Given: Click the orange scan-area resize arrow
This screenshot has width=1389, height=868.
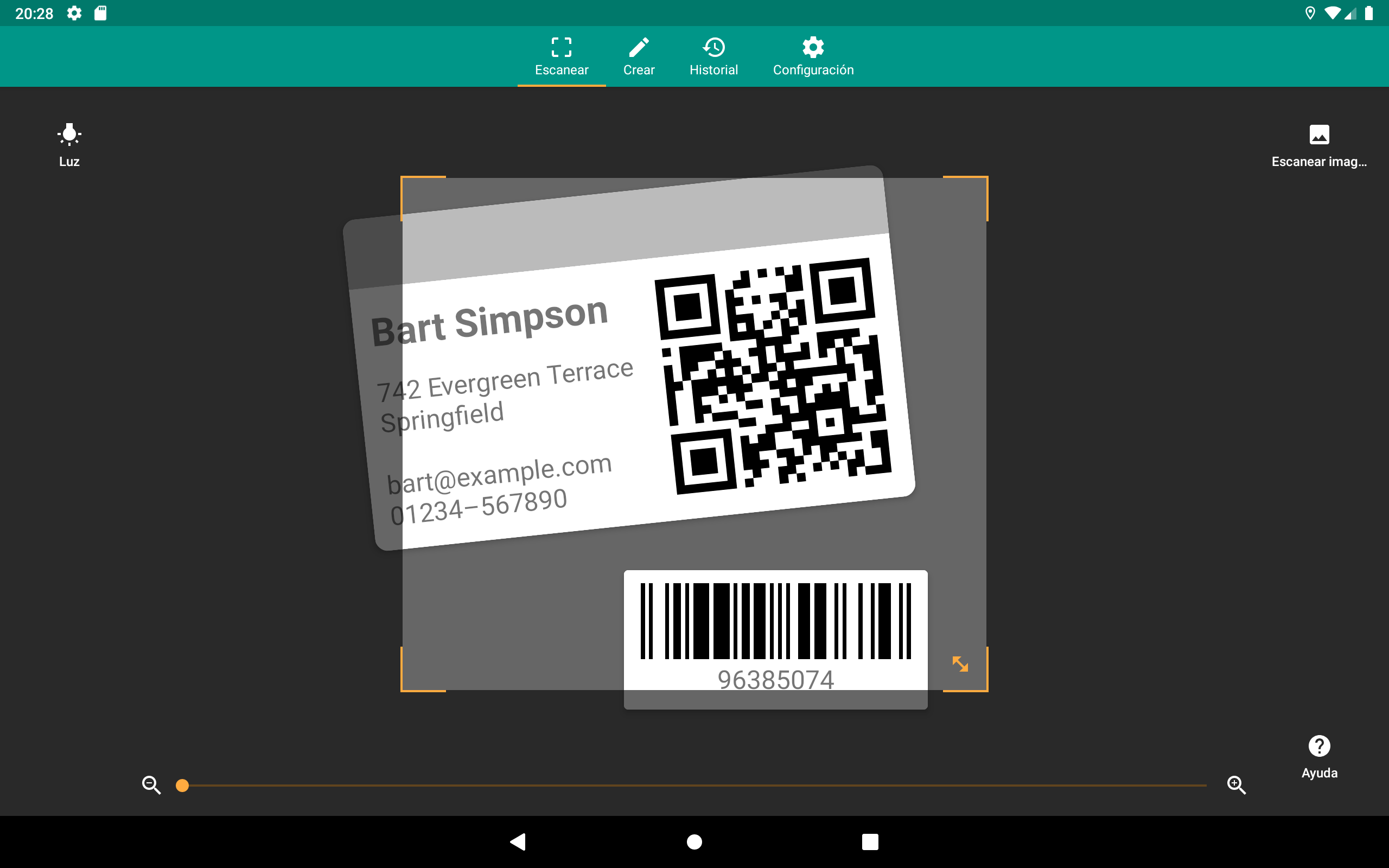Looking at the screenshot, I should point(960,664).
